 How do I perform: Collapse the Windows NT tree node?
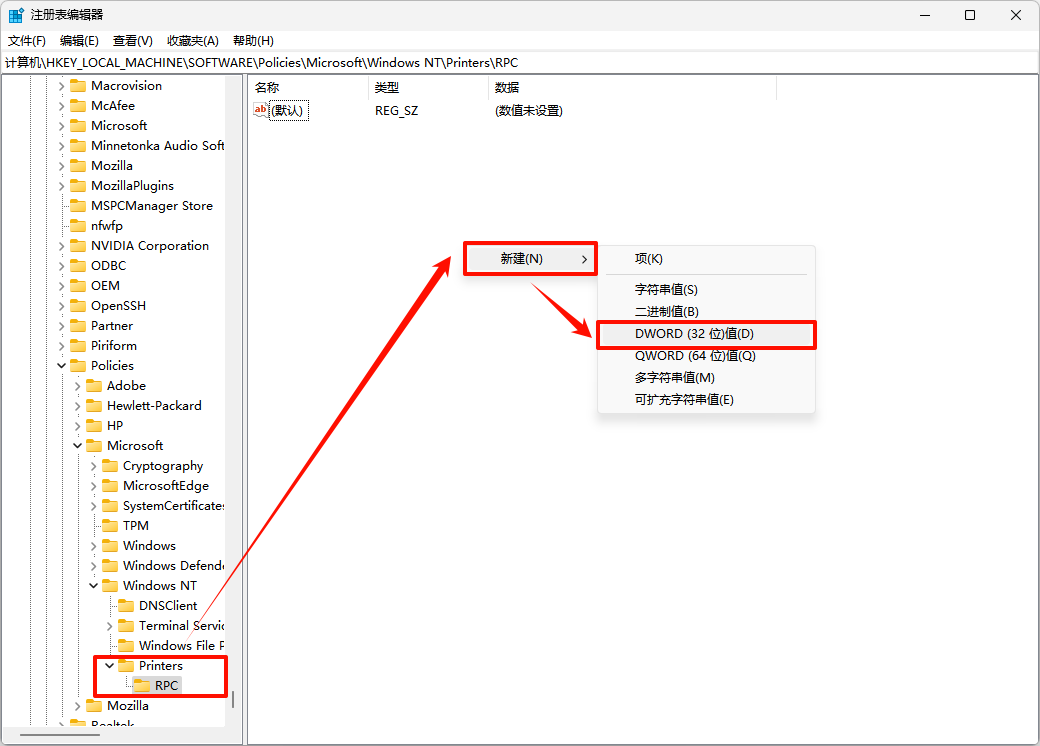[x=92, y=585]
